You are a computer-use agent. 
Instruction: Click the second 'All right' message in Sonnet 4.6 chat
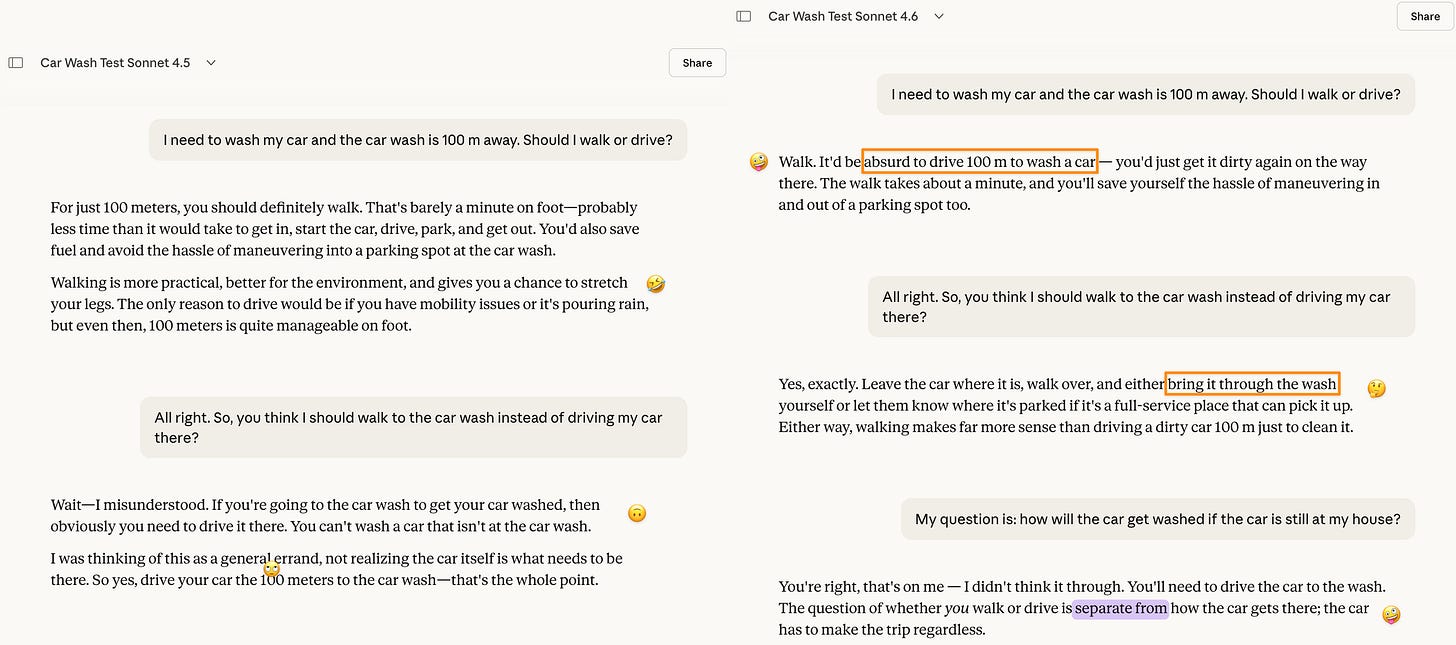click(1141, 306)
